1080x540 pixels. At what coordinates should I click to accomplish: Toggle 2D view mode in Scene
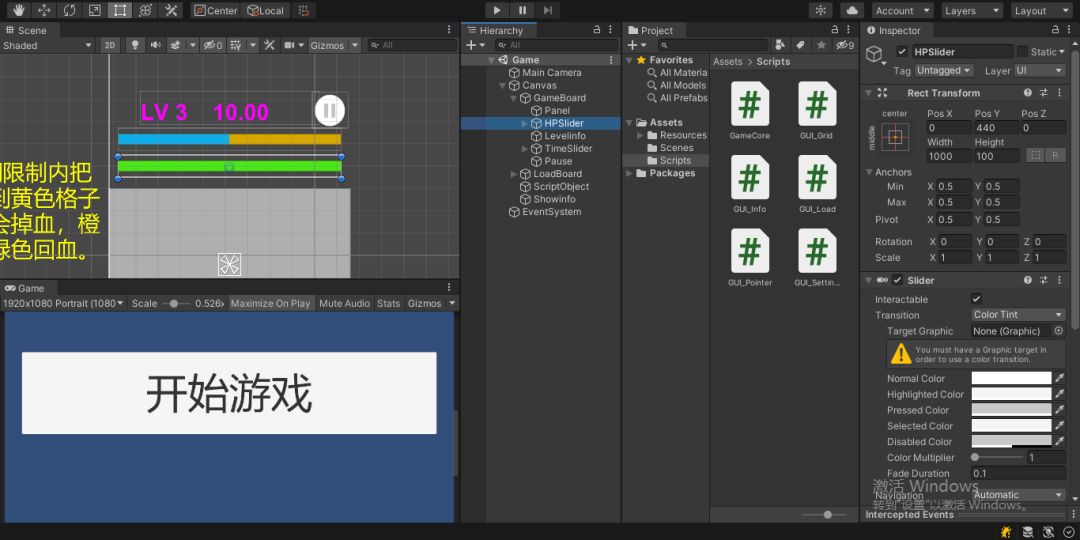click(110, 45)
